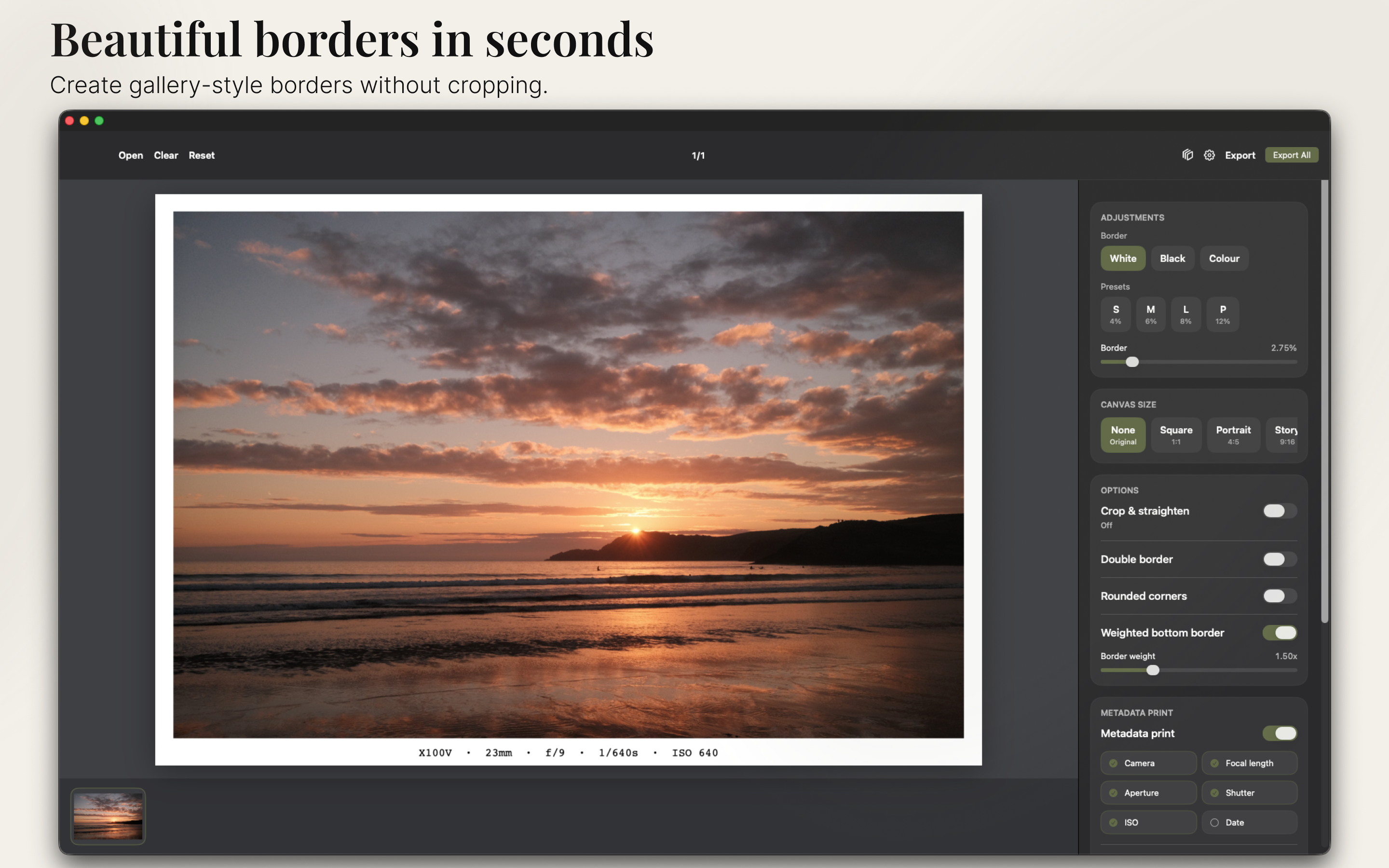Click the 1/1 image counter

pyautogui.click(x=698, y=156)
